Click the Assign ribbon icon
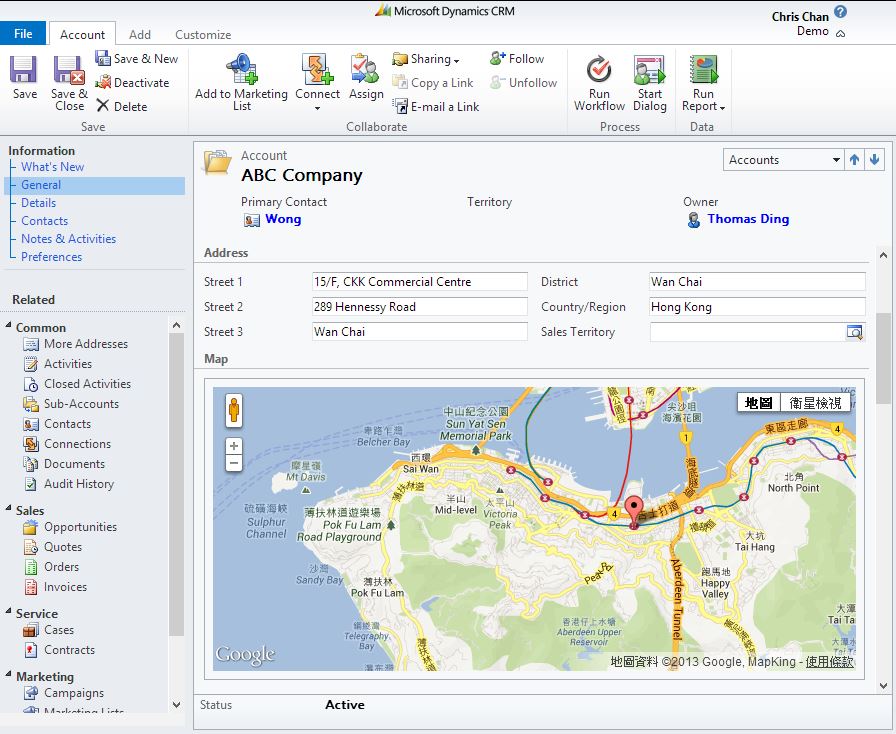 [366, 77]
